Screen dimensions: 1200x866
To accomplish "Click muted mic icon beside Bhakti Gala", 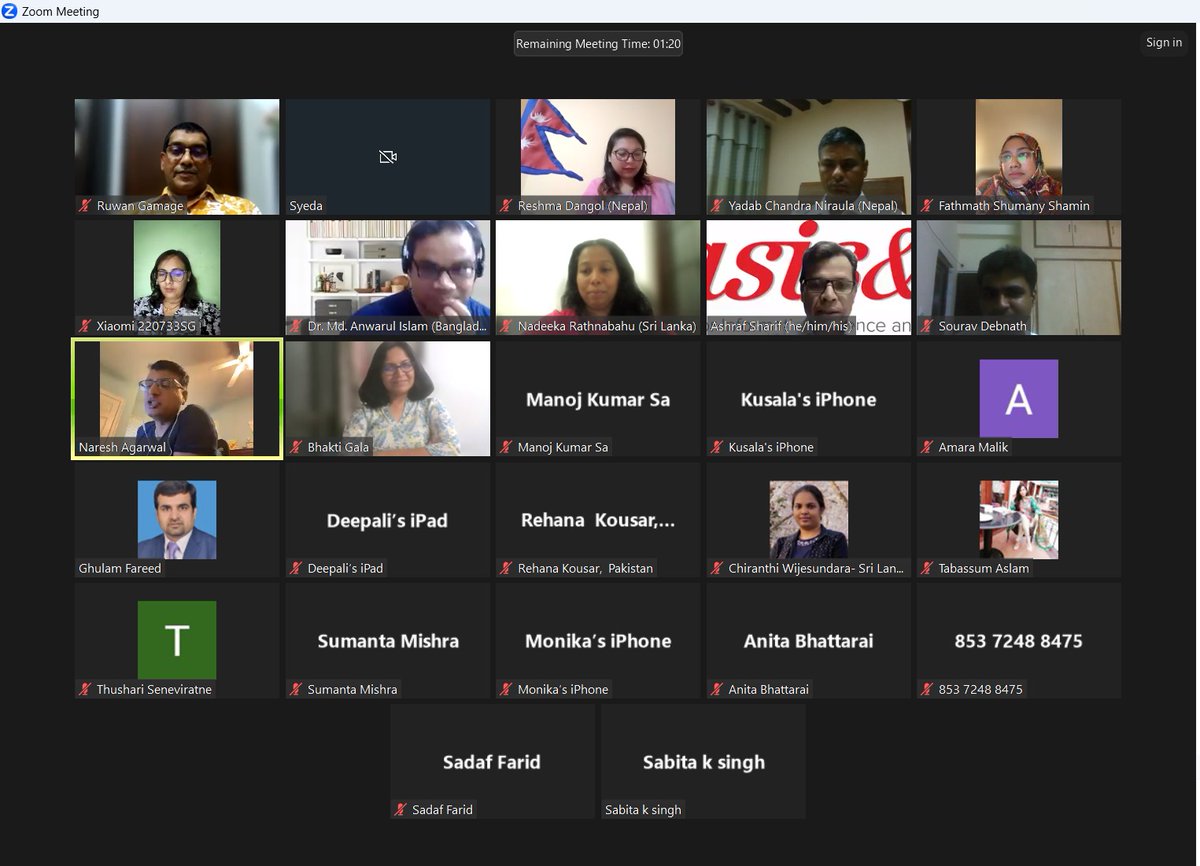I will click(297, 447).
